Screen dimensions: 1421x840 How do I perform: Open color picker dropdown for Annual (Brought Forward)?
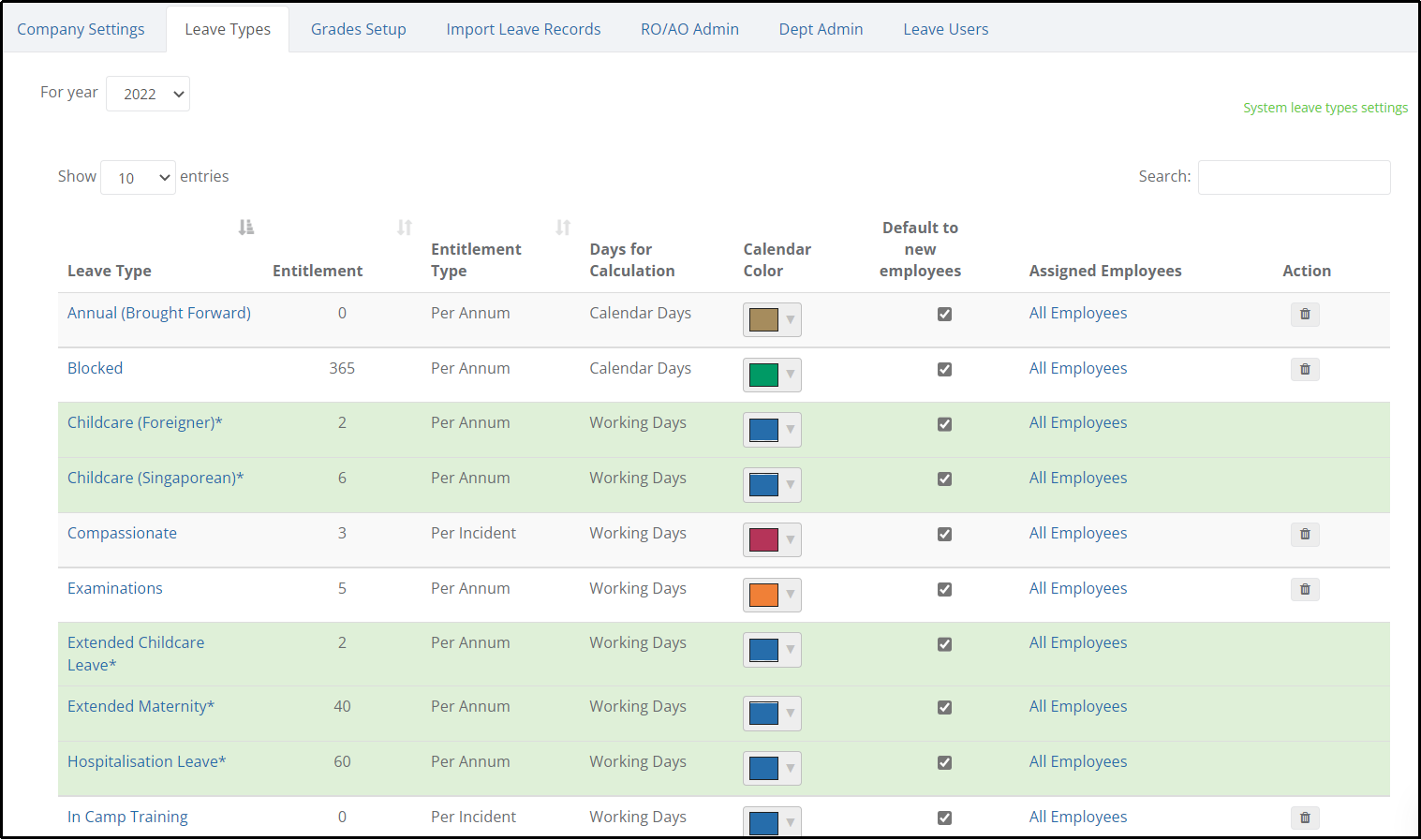(791, 320)
